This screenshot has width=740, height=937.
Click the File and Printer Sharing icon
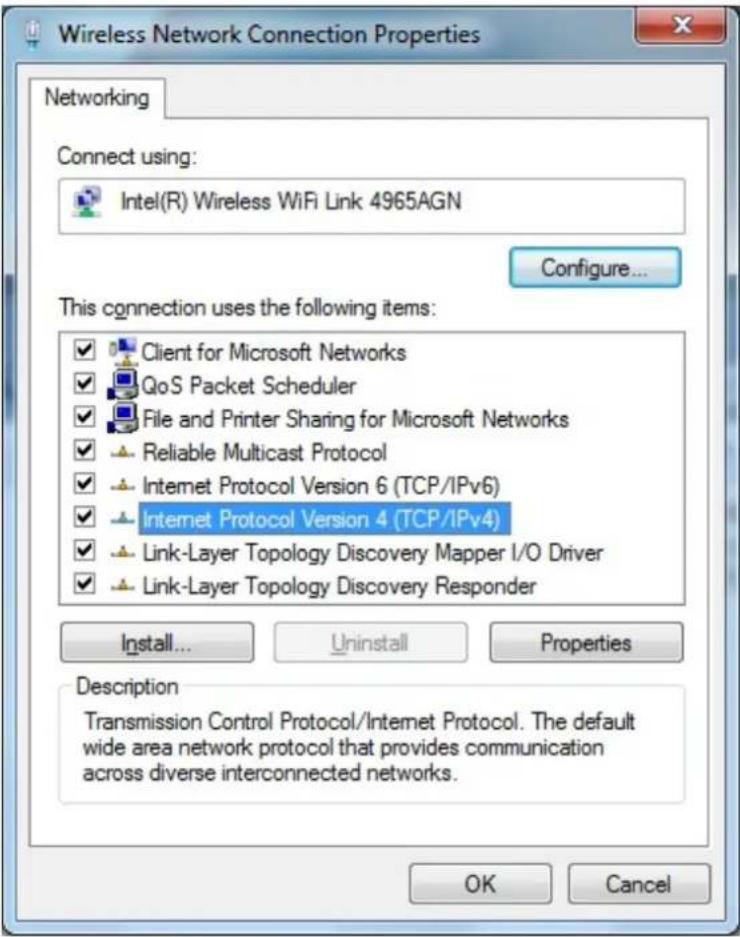123,418
